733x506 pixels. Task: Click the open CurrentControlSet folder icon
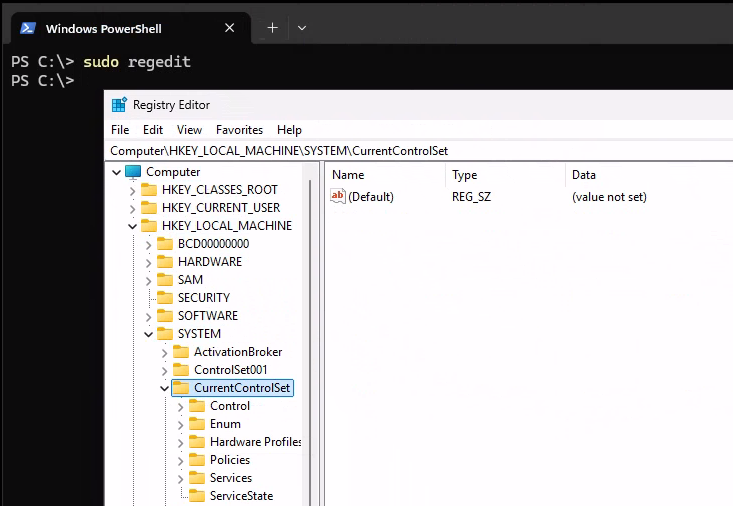[181, 388]
